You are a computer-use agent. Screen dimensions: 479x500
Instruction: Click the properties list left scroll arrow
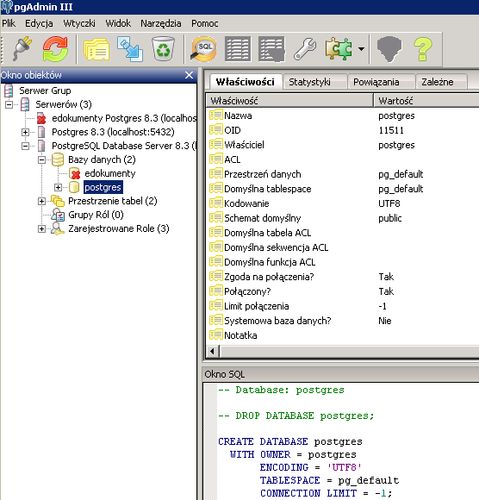coord(212,351)
